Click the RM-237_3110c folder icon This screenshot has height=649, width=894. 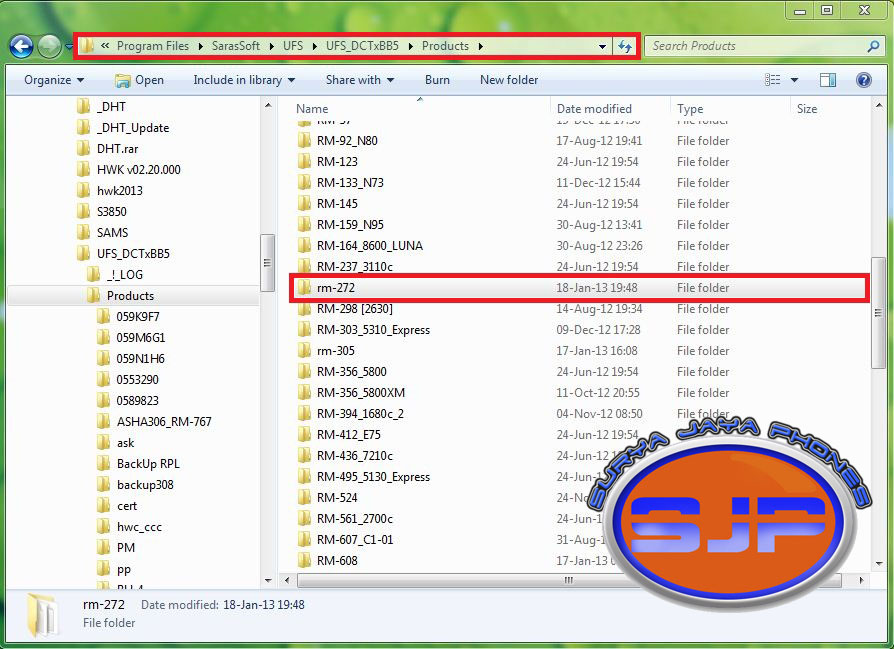point(304,266)
